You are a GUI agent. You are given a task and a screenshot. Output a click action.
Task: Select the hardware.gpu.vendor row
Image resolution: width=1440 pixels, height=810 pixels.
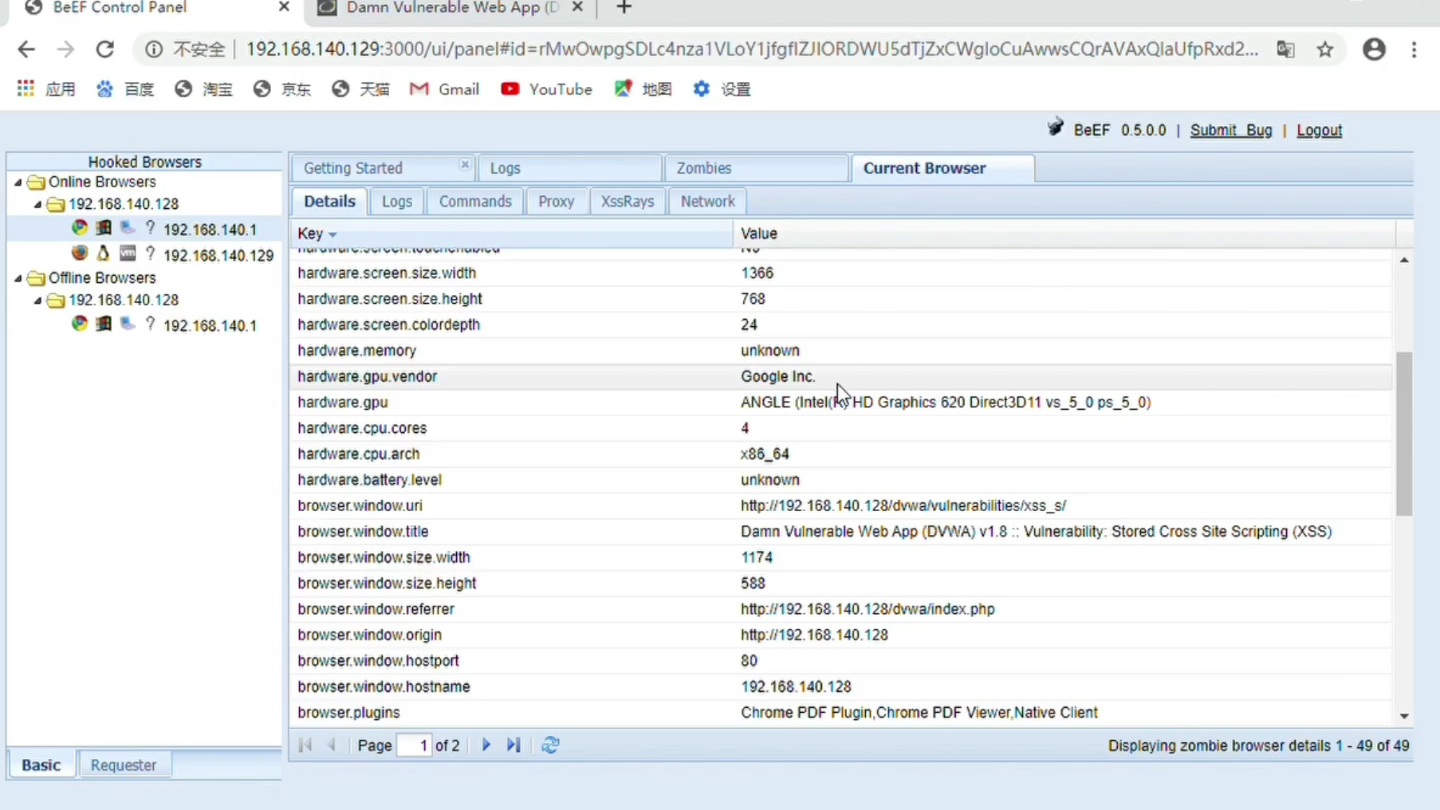(x=842, y=377)
